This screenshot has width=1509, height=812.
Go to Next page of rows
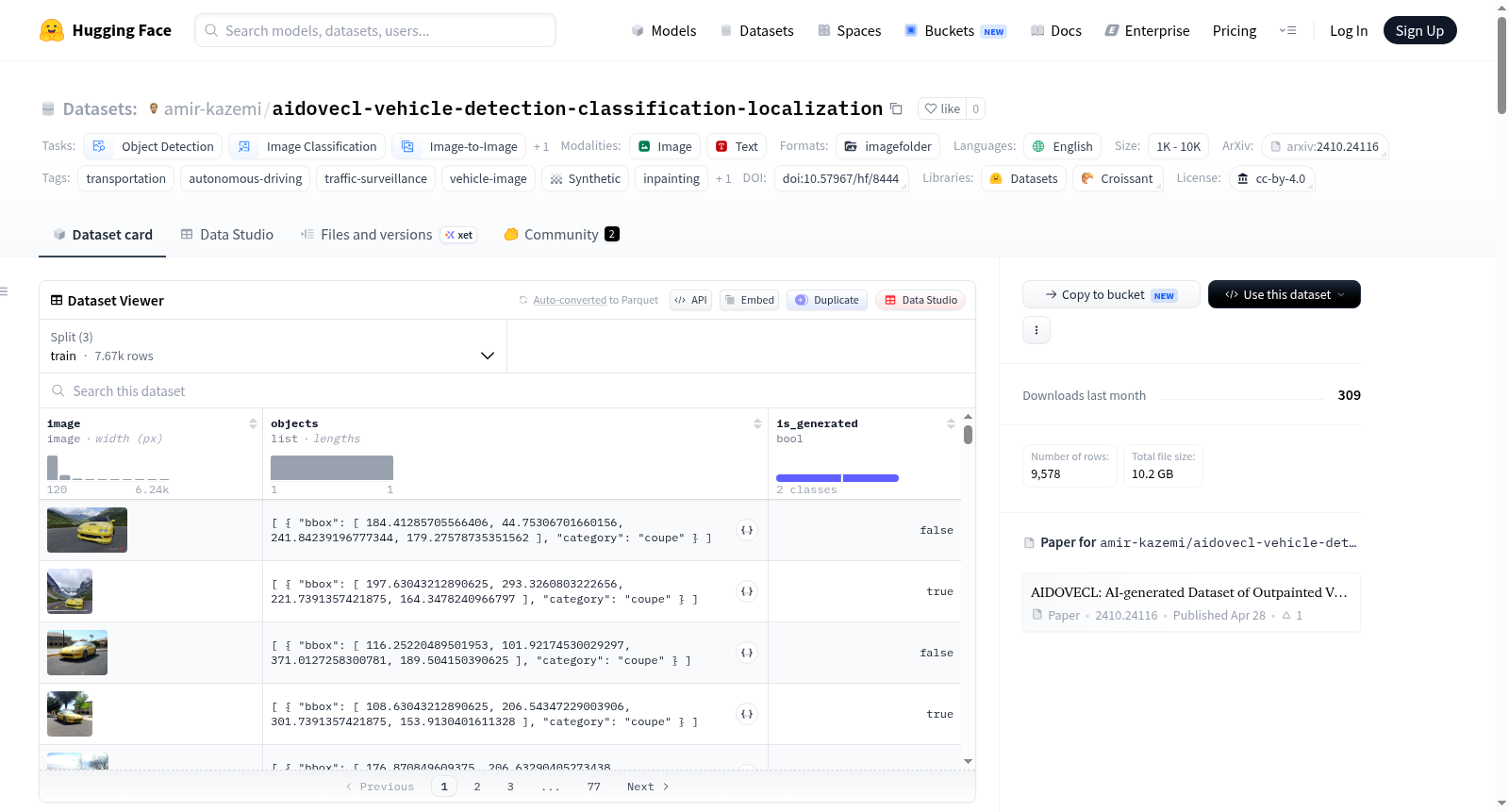pyautogui.click(x=648, y=787)
